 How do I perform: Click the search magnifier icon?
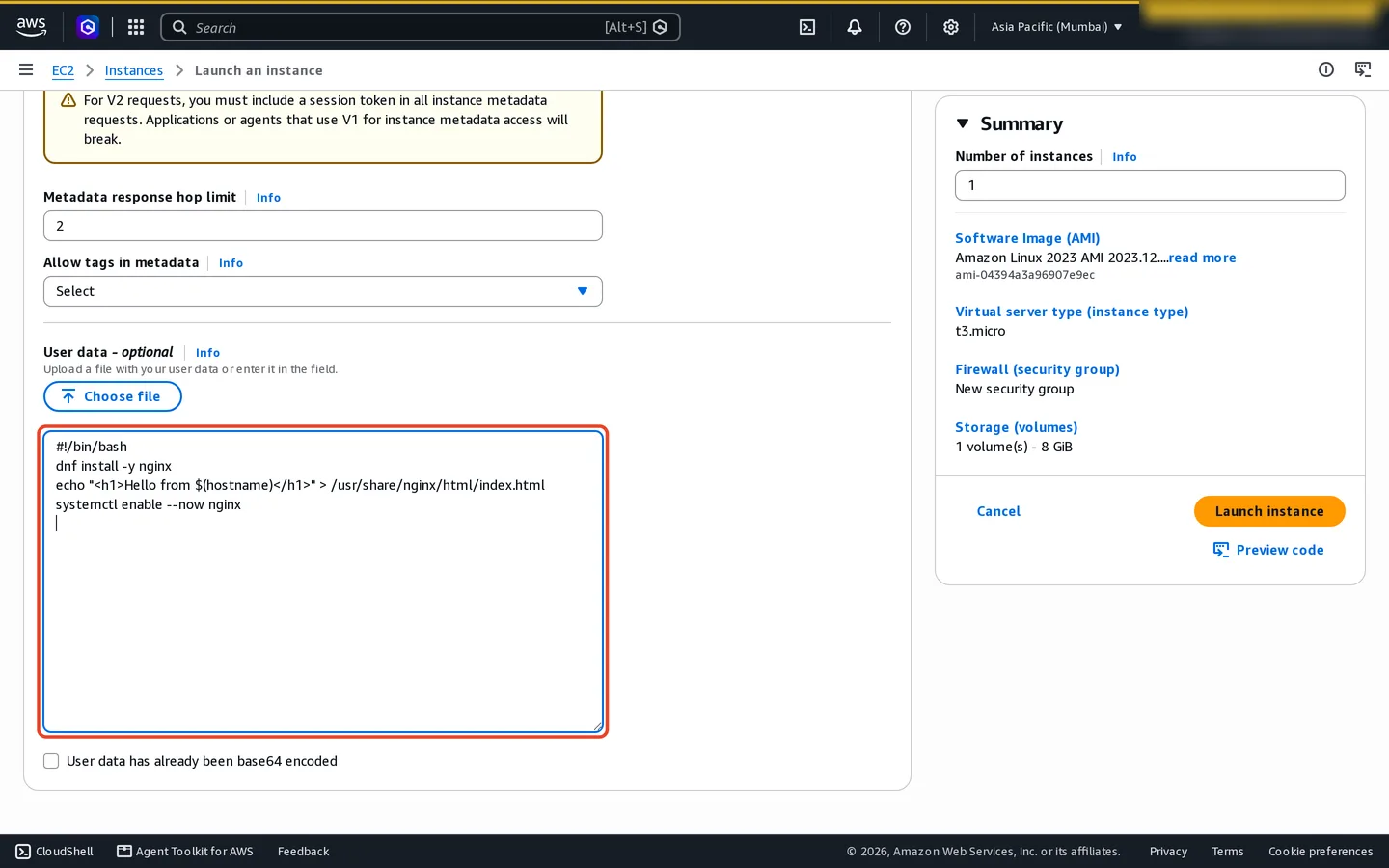point(179,27)
